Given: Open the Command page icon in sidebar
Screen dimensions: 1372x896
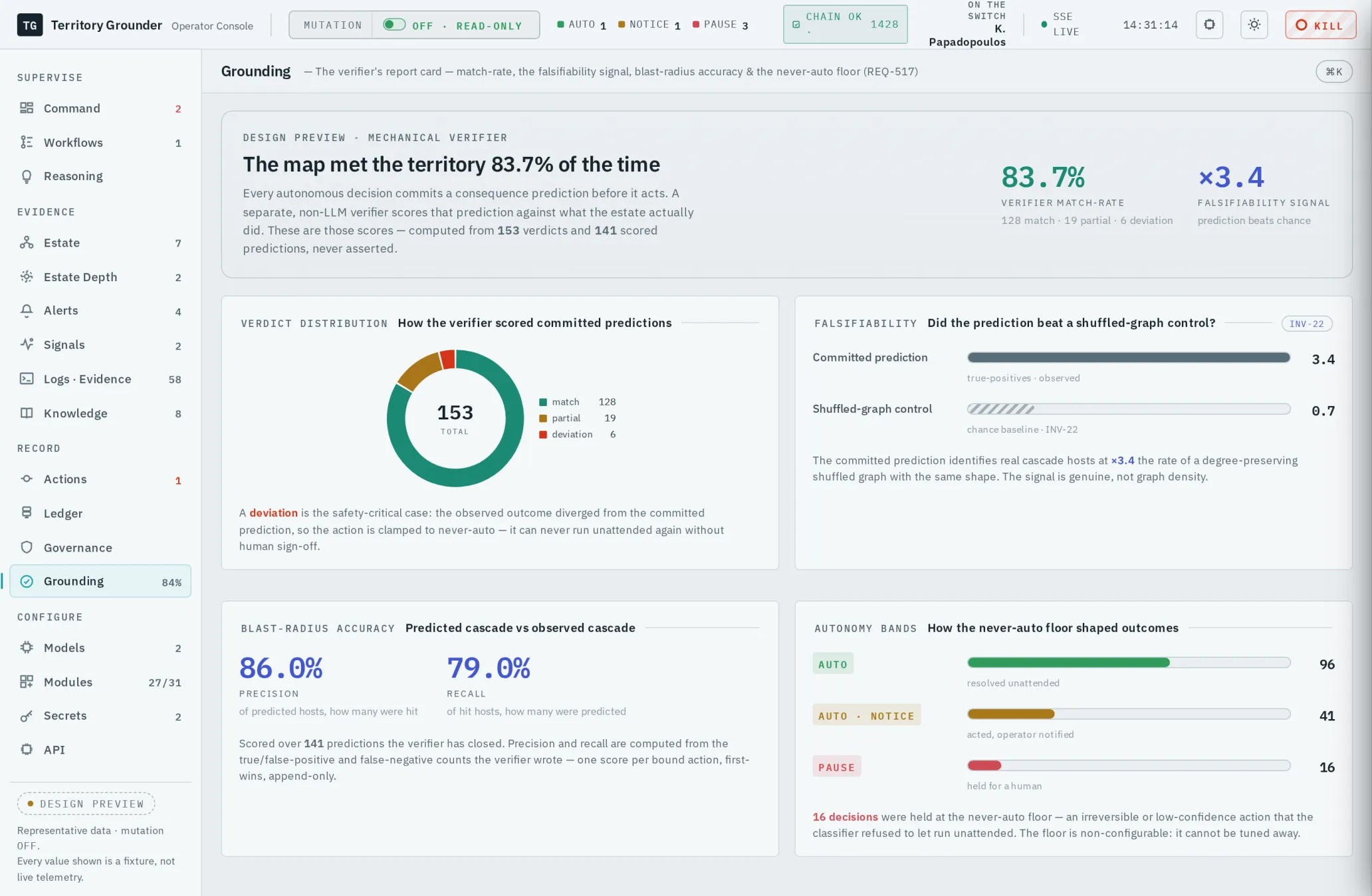Looking at the screenshot, I should coord(27,108).
